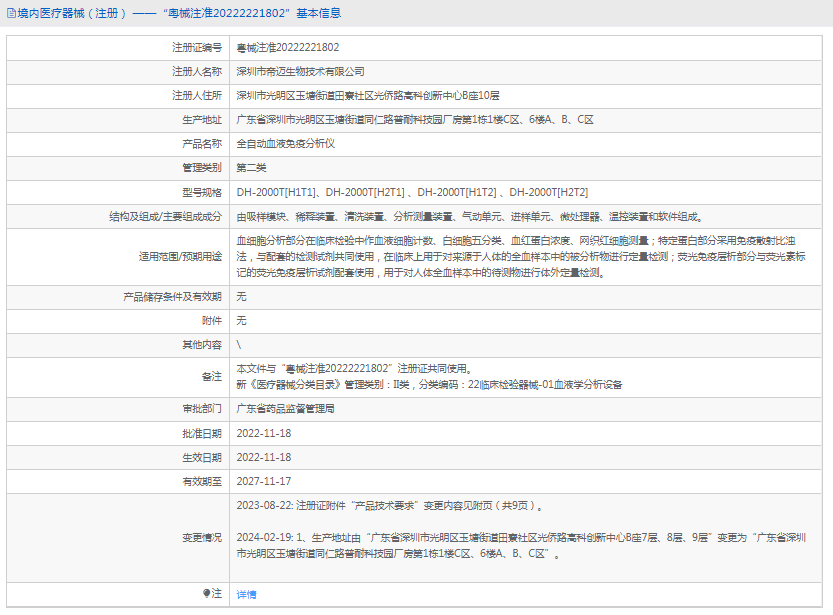Click the 适用范围/预期用途 label

coord(180,257)
